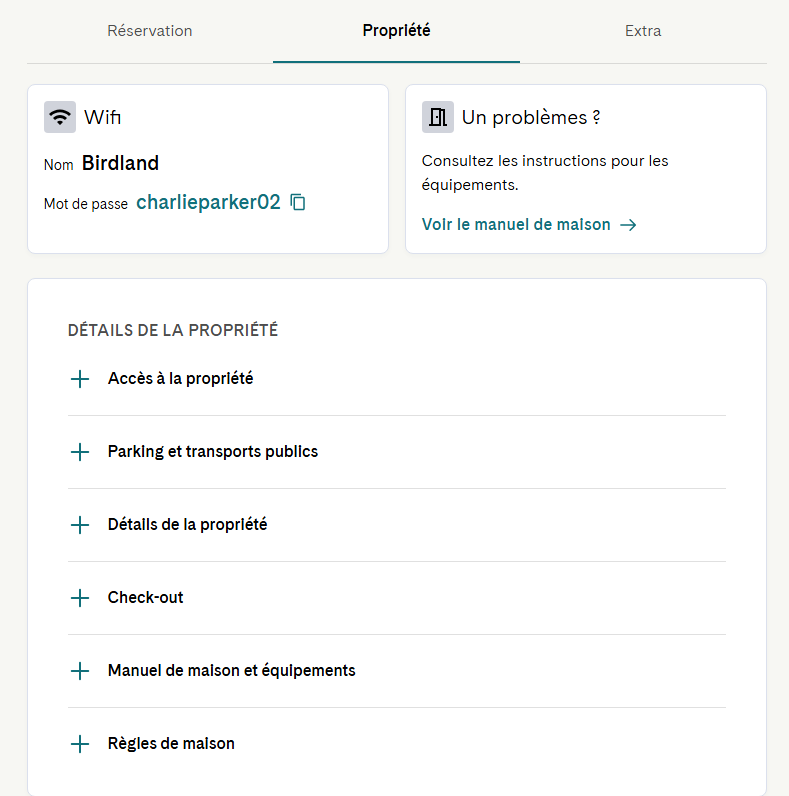This screenshot has width=789, height=796.
Task: Click the plus icon for Règles de maison
Action: [80, 744]
